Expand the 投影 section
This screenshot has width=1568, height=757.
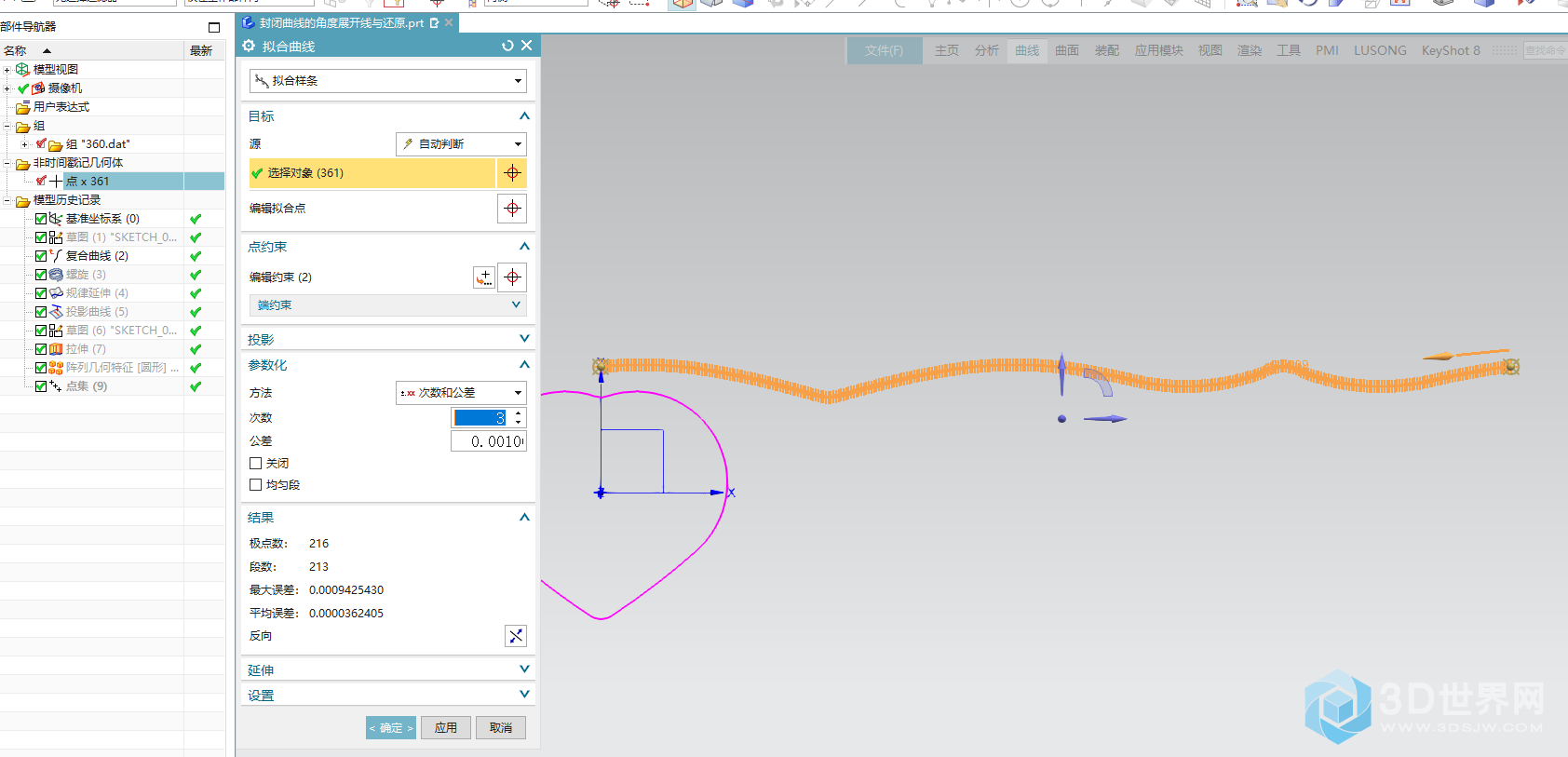point(524,339)
